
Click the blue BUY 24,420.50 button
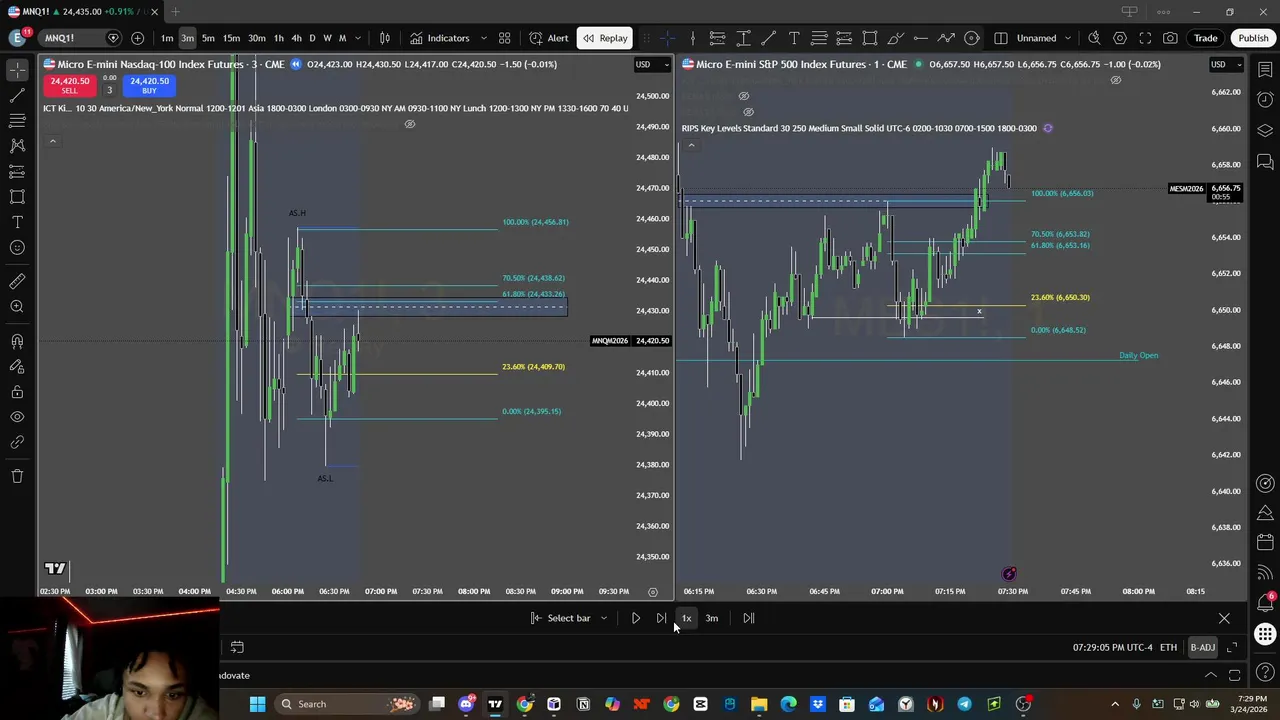point(149,86)
